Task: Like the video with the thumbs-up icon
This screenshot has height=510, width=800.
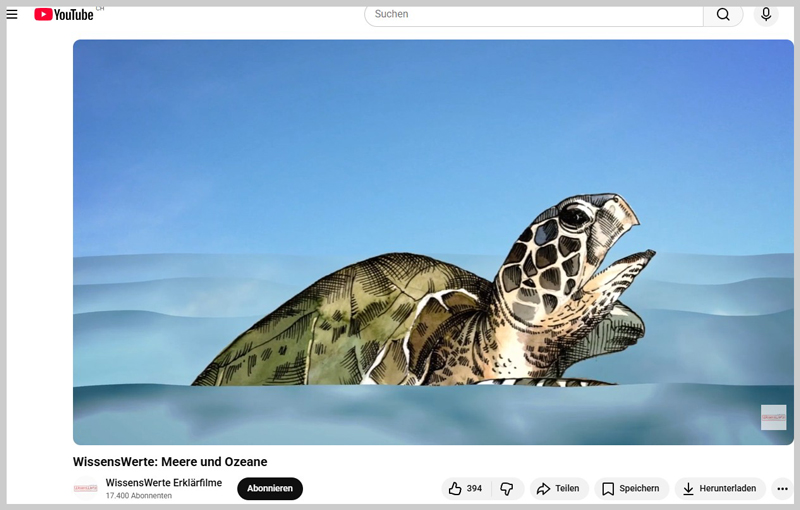Action: pos(456,489)
